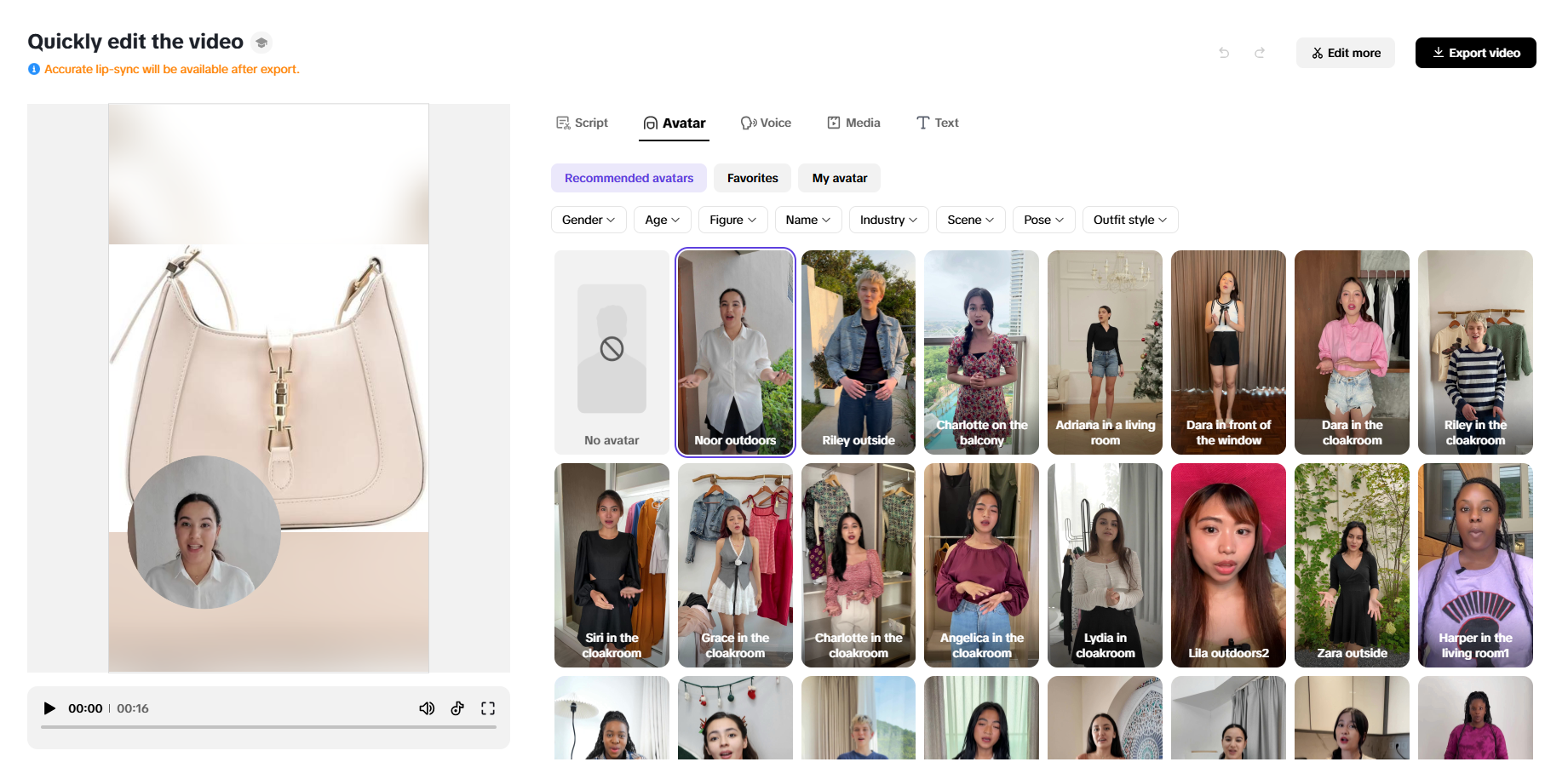The height and width of the screenshot is (762, 1568).
Task: Expand the Pose filter
Action: [1044, 220]
